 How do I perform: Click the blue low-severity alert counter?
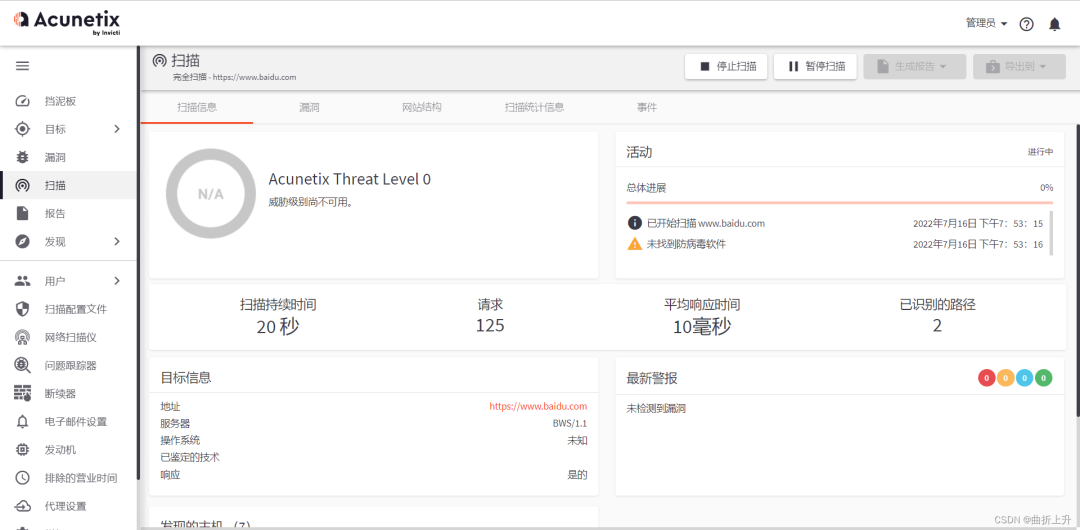click(x=1025, y=378)
